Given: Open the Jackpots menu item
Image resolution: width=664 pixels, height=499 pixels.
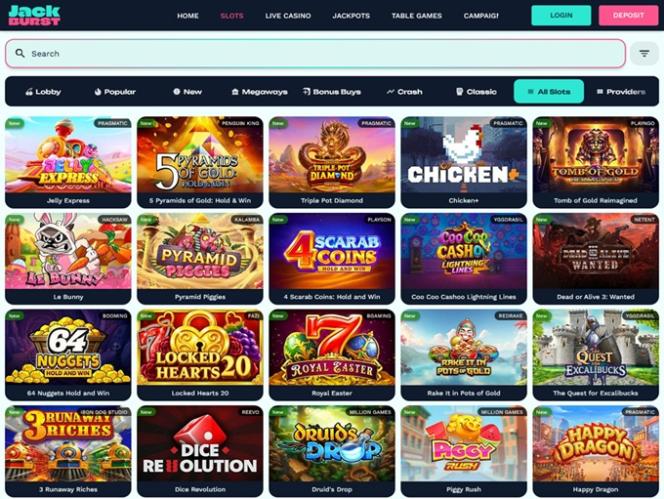Looking at the screenshot, I should [x=351, y=16].
